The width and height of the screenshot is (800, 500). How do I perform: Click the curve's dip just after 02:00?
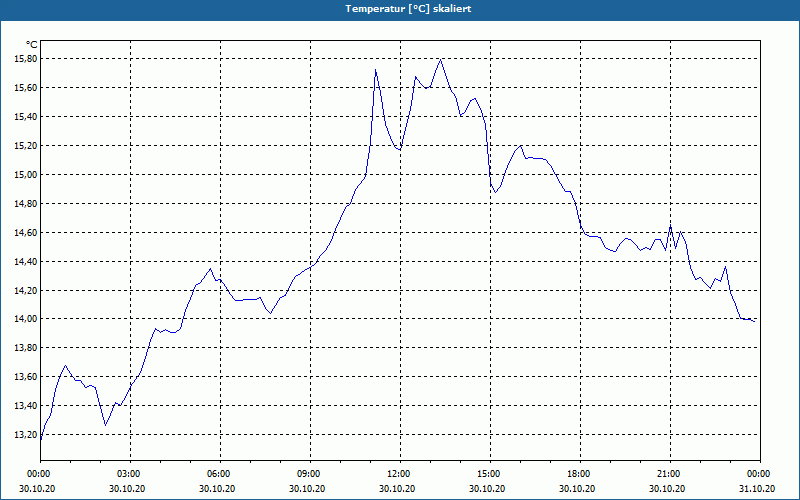[105, 424]
